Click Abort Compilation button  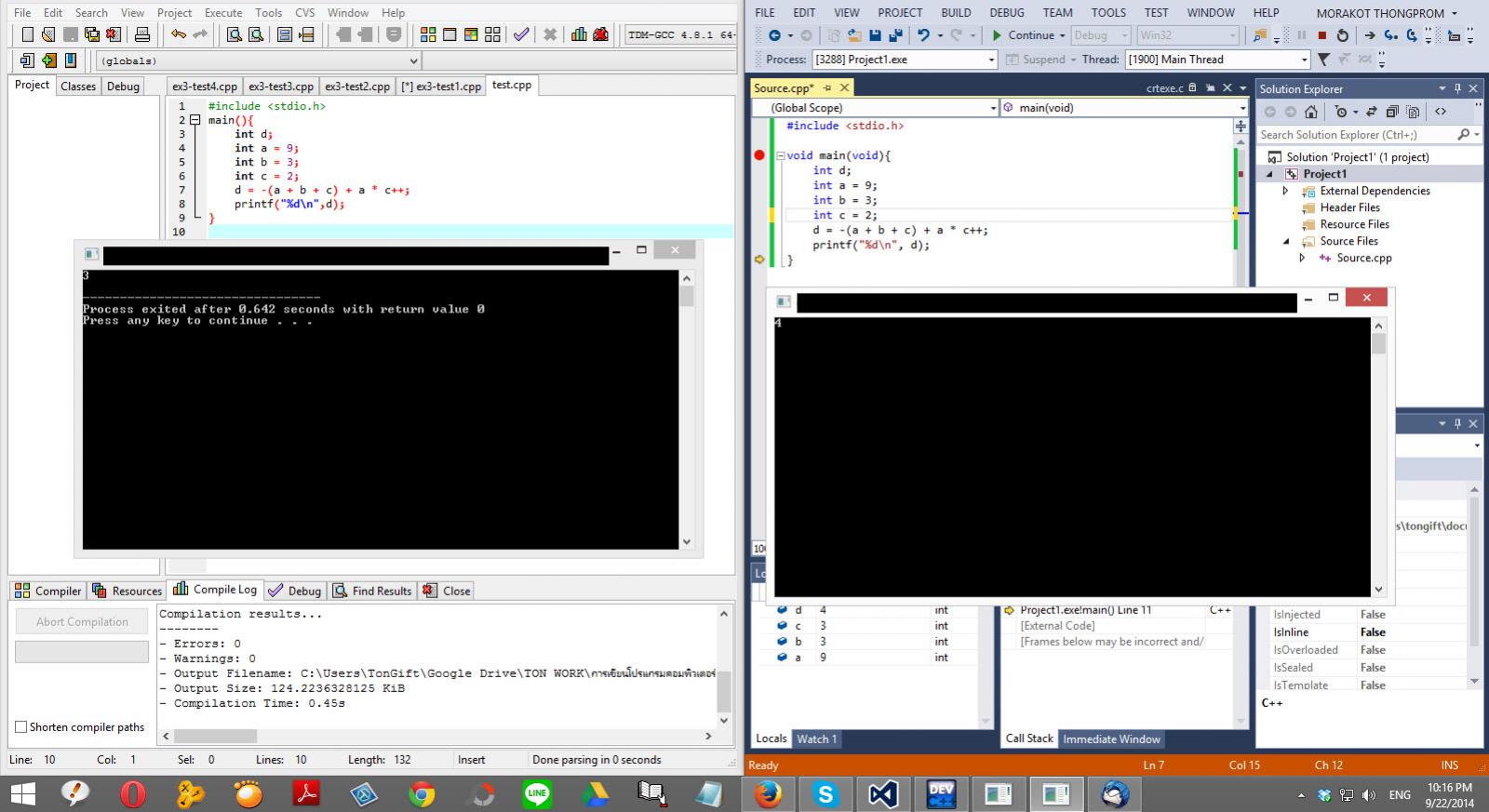(82, 621)
